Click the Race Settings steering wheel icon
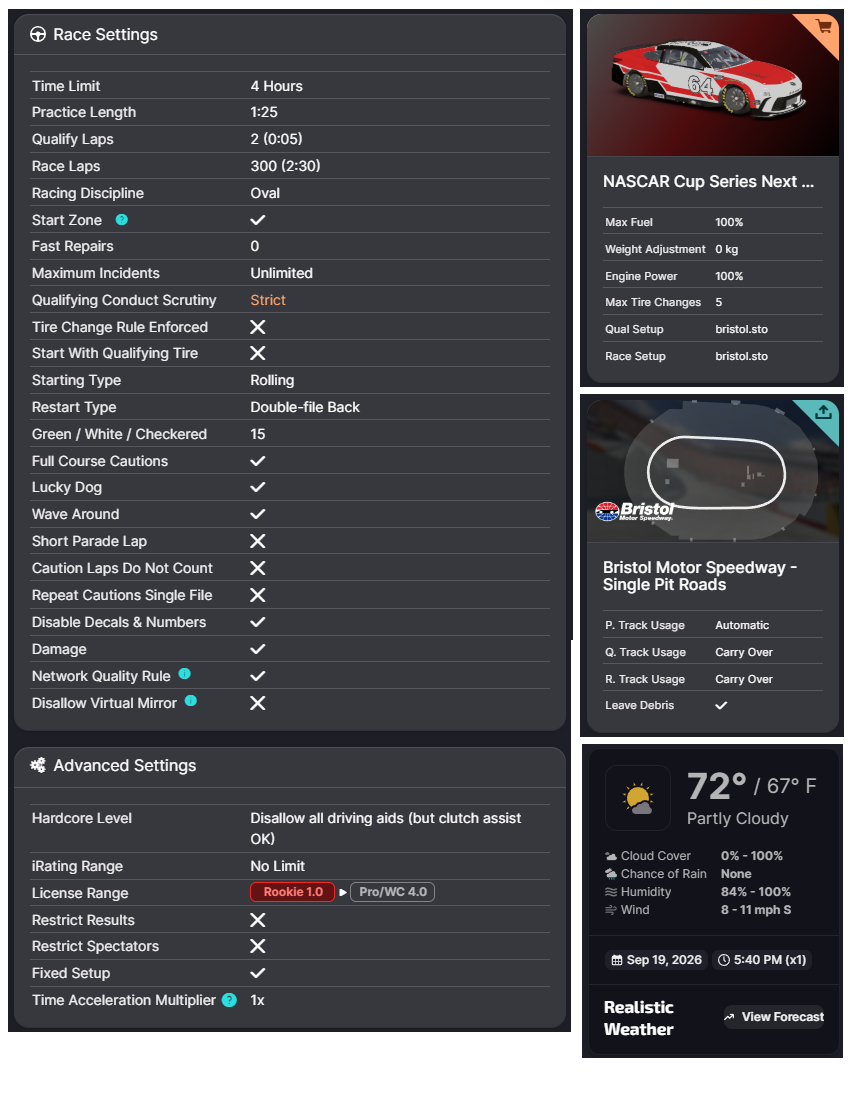The height and width of the screenshot is (1100, 850). (x=38, y=34)
